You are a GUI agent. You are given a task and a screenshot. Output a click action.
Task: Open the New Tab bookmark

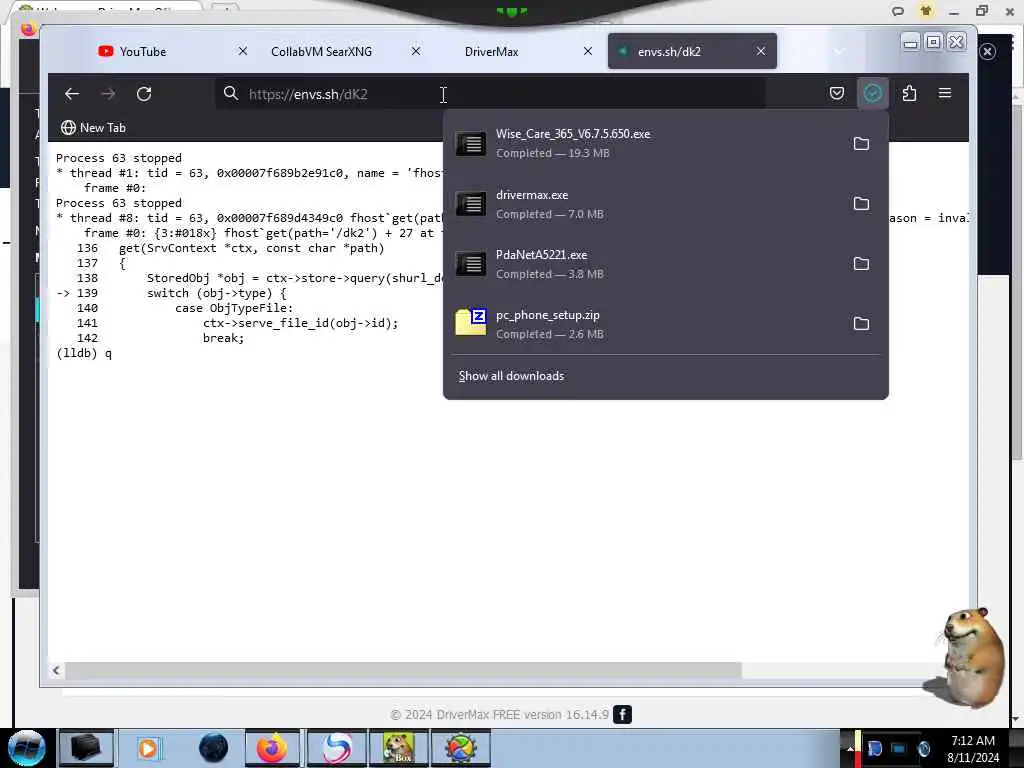[x=93, y=127]
